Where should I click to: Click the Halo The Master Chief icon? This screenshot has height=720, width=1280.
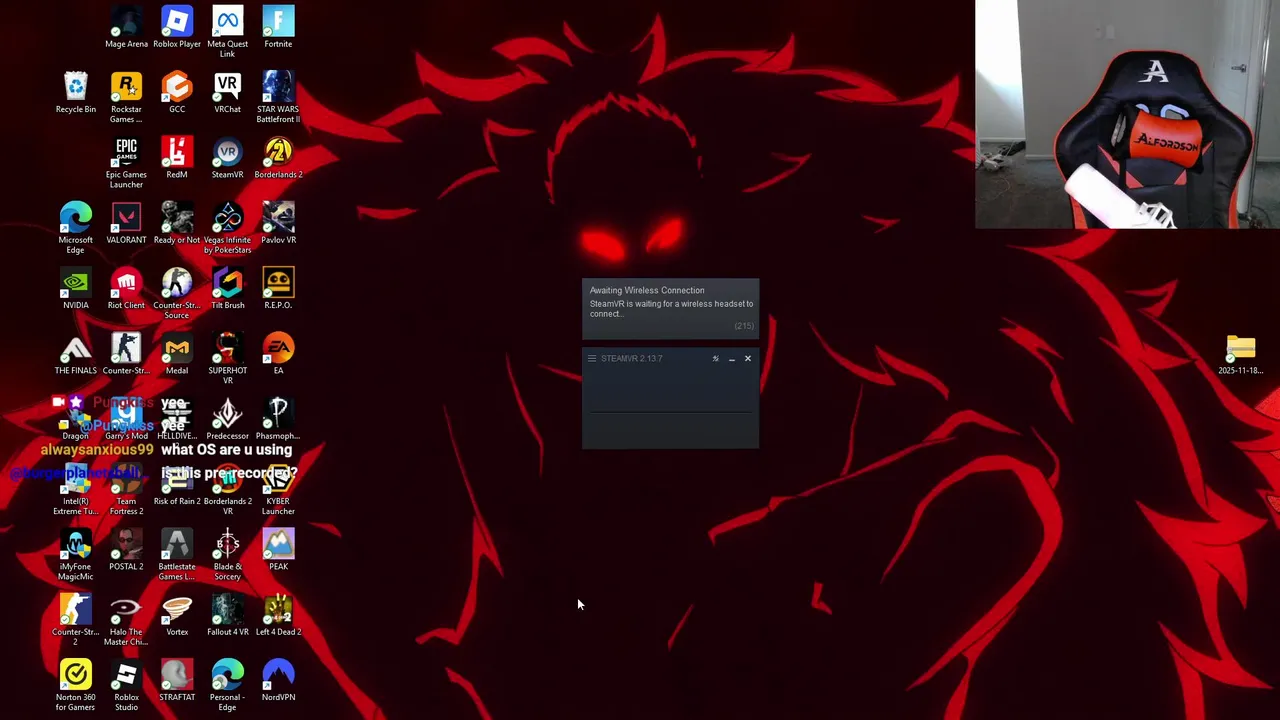point(126,620)
